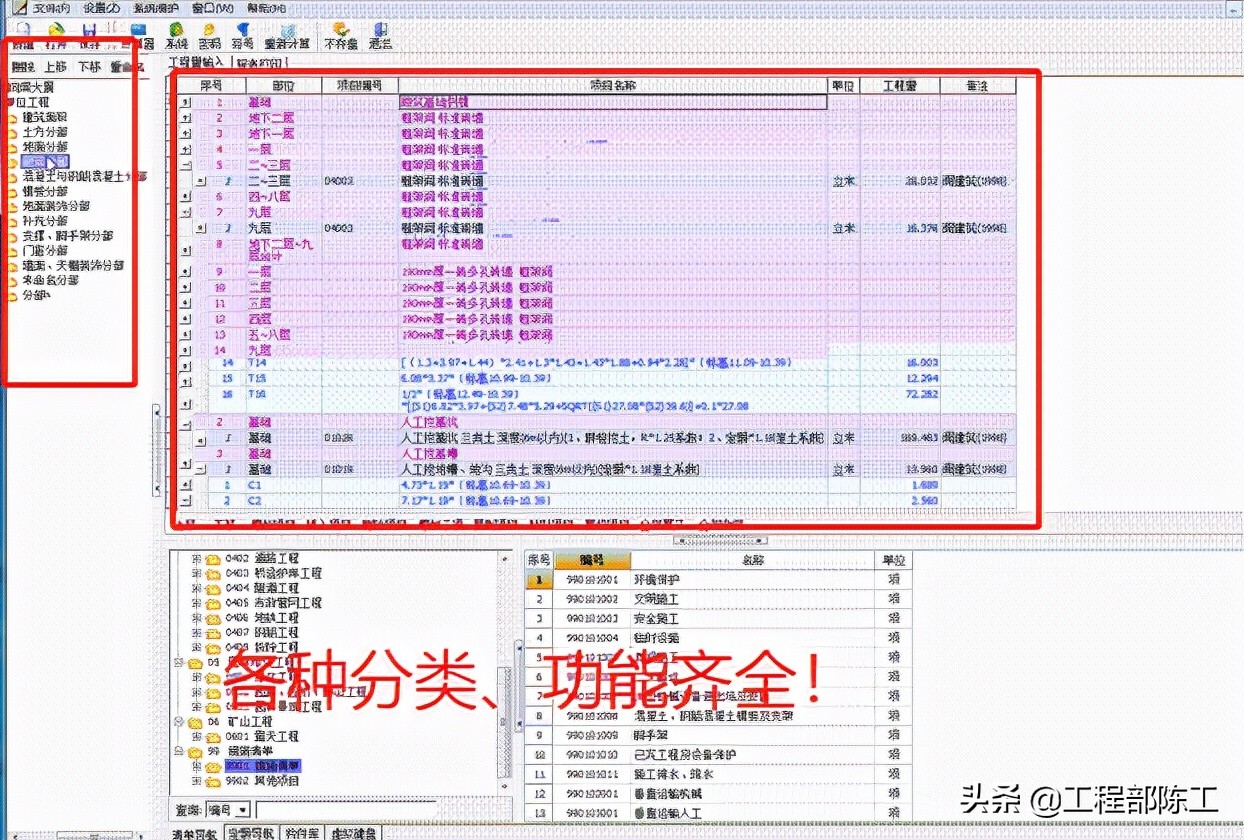Expand row 14 in the project grid
Image resolution: width=1244 pixels, height=840 pixels.
[186, 349]
